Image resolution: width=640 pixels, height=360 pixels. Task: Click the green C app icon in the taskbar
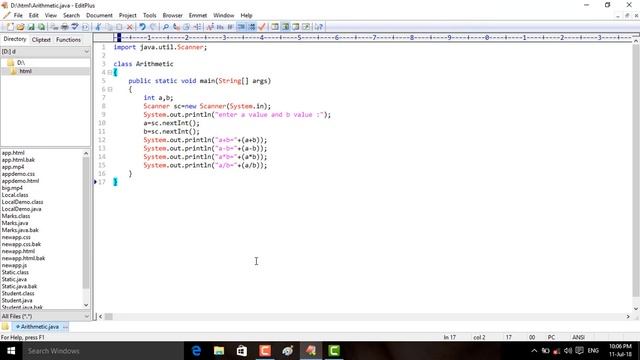334,351
